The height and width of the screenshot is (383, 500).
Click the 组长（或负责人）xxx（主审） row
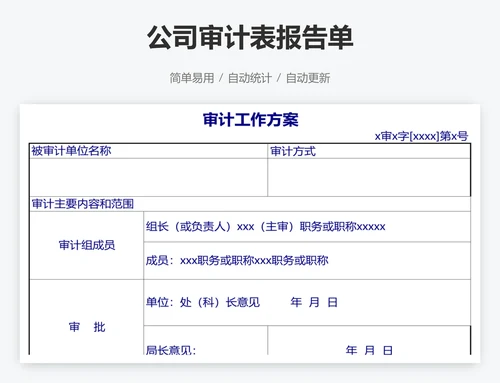point(307,227)
